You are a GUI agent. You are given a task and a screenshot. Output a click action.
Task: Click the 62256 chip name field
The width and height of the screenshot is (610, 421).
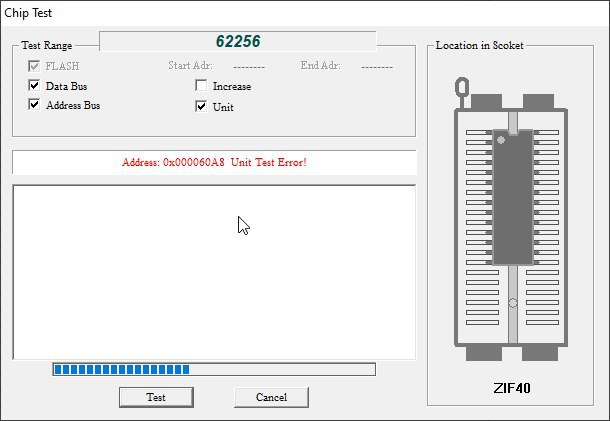pyautogui.click(x=238, y=41)
